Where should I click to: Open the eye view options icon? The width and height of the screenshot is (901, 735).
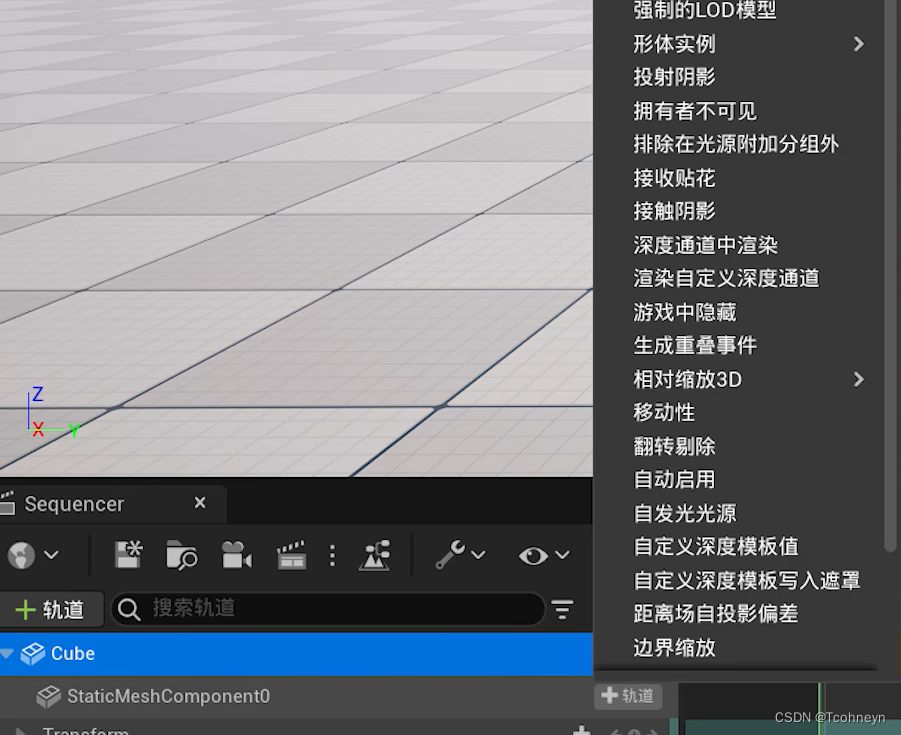(533, 556)
